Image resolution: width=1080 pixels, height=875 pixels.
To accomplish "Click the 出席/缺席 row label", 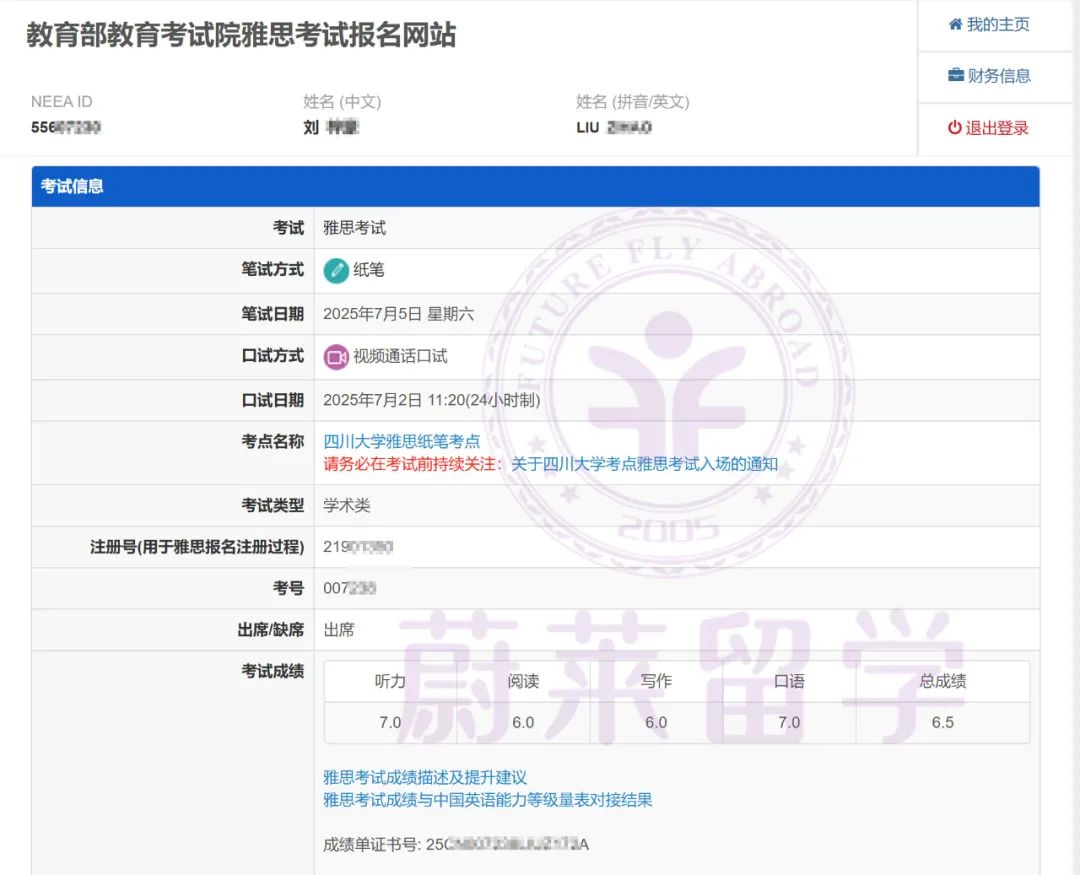I will [x=271, y=630].
